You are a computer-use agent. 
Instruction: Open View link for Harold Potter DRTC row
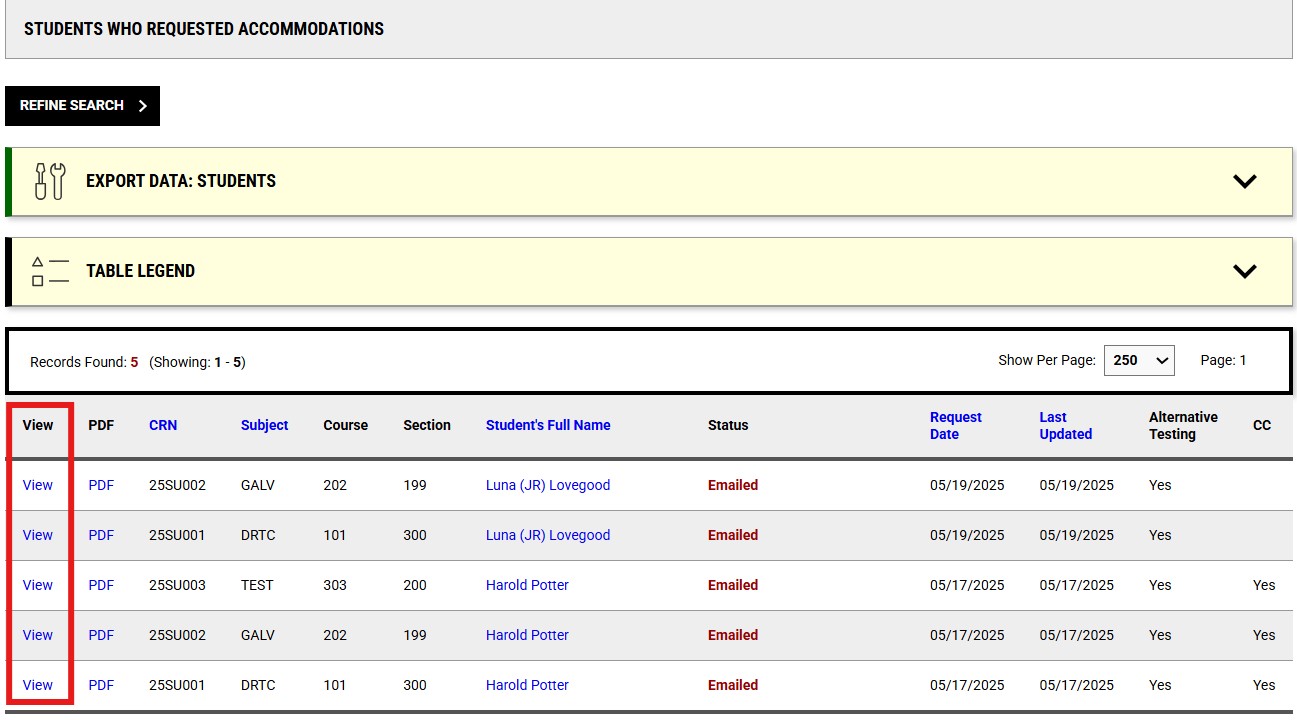(x=38, y=685)
